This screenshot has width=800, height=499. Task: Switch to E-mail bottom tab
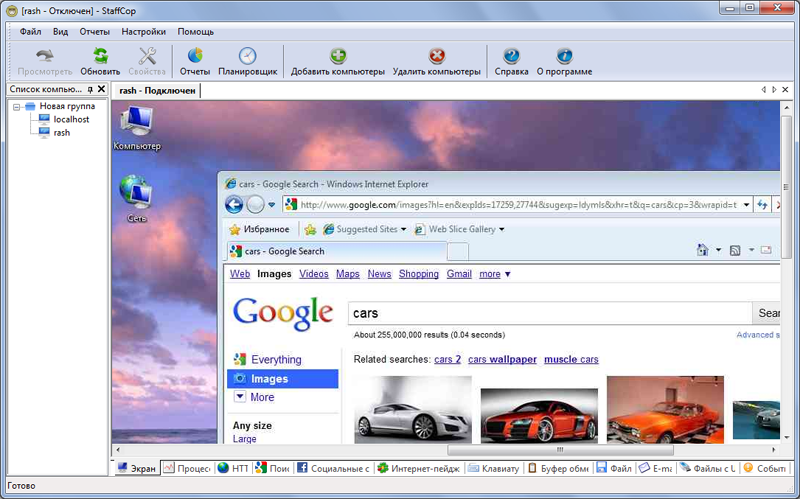656,468
